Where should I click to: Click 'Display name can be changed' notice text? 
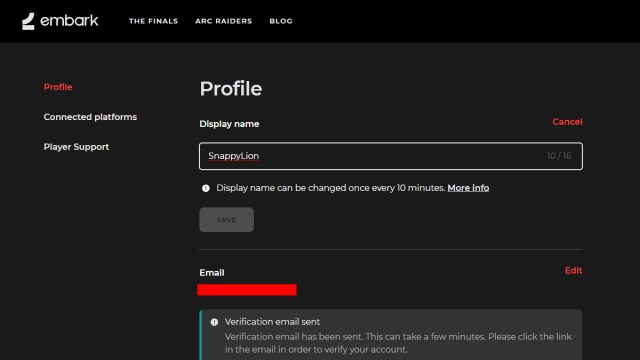331,188
